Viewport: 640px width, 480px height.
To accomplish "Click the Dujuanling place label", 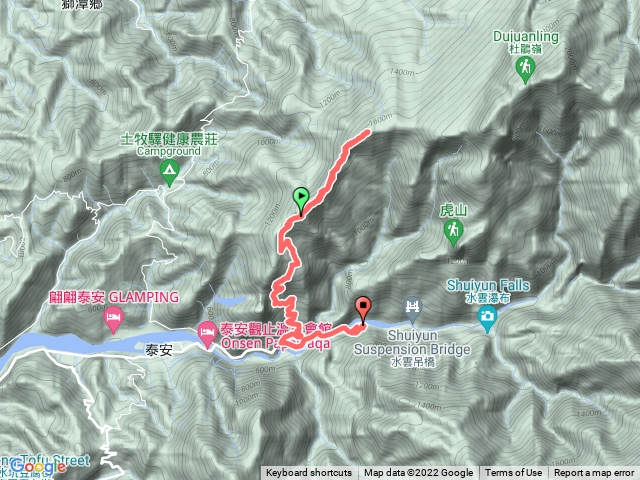I will [526, 37].
